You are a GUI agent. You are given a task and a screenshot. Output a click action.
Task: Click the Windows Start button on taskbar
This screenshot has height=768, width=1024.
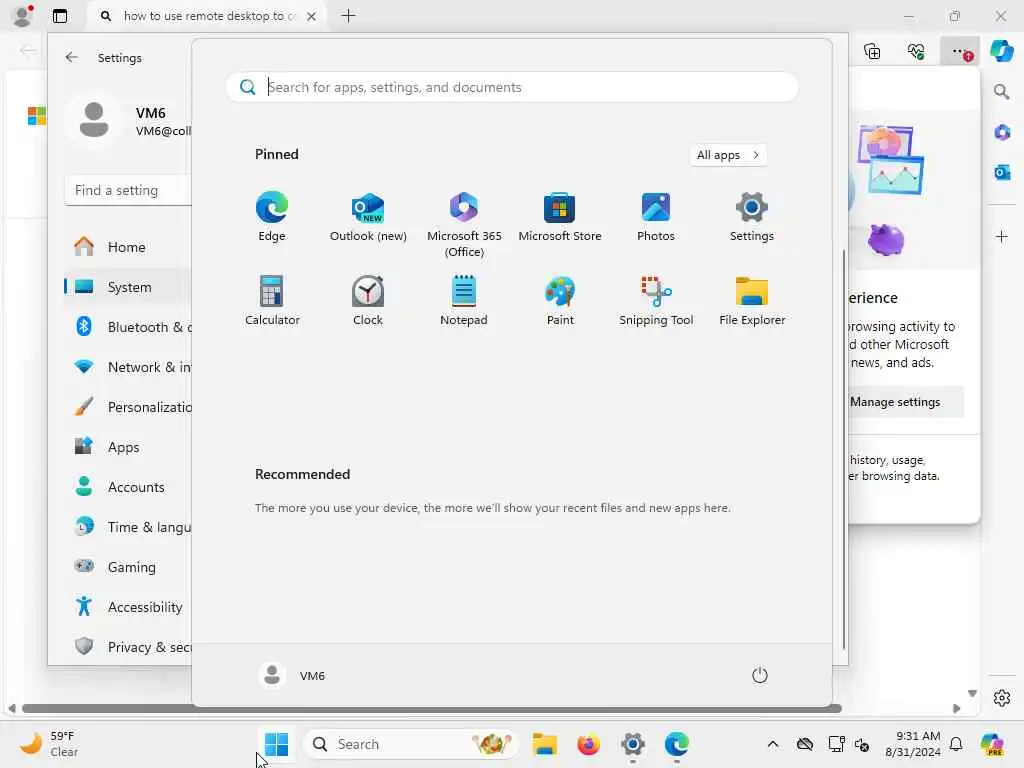coord(276,744)
